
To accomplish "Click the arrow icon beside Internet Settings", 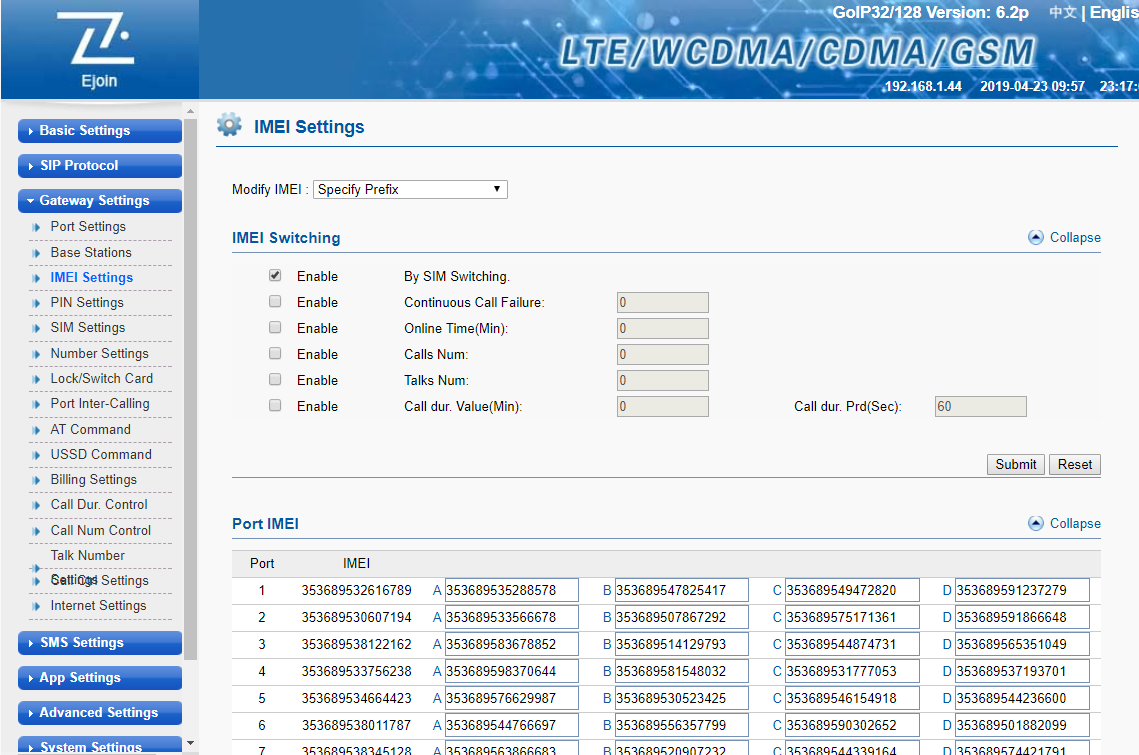I will click(x=37, y=607).
